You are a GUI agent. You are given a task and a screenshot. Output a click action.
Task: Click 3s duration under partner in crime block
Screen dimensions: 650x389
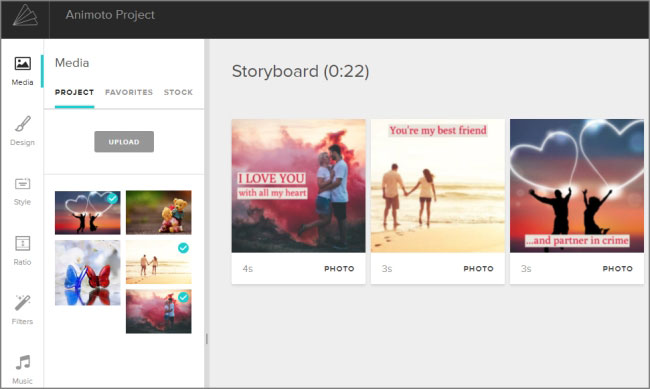click(x=526, y=269)
